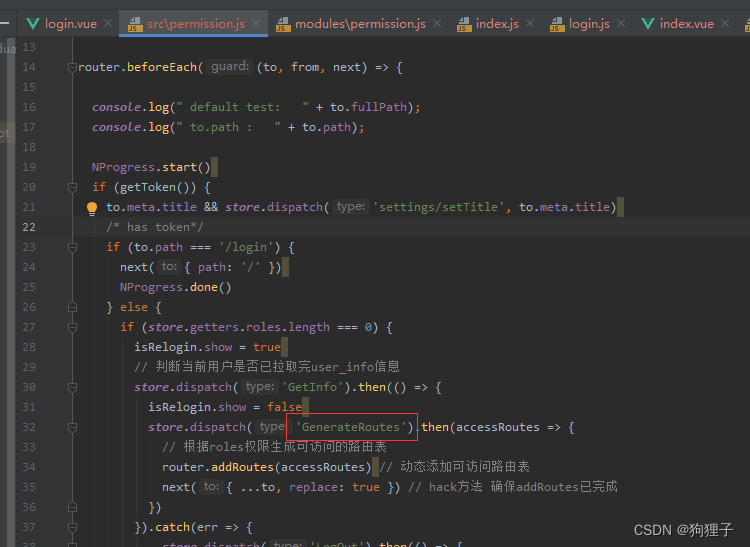This screenshot has width=750, height=547.
Task: Open the login.js tab
Action: [589, 24]
